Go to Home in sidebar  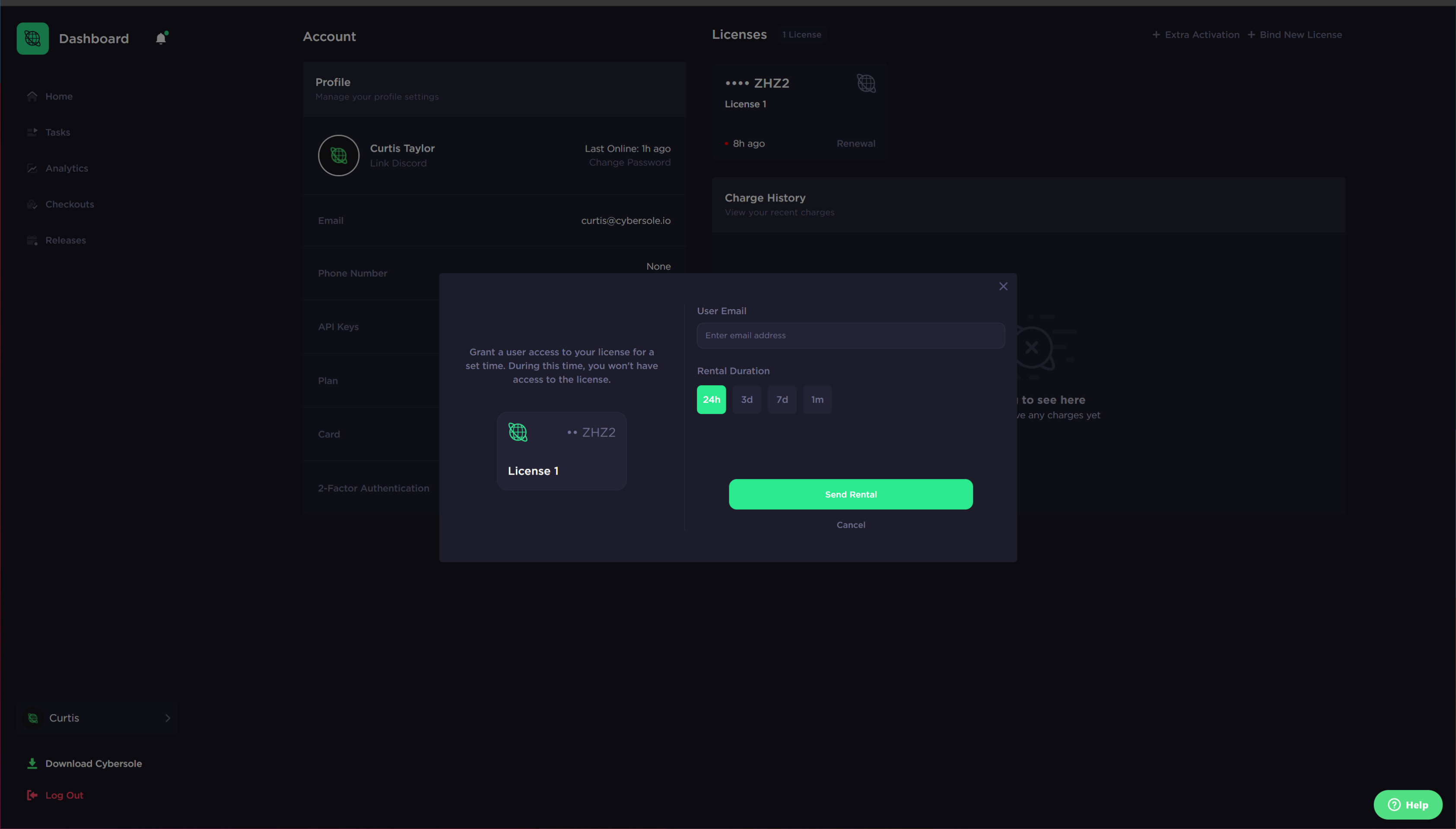(59, 96)
